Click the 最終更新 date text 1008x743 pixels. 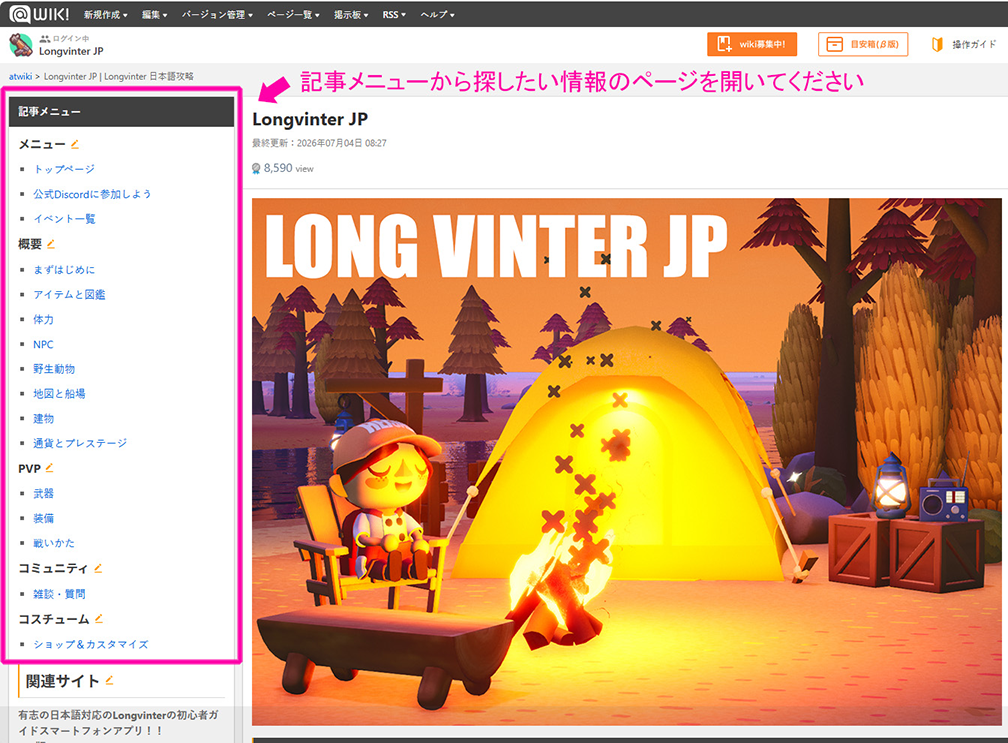tap(319, 143)
